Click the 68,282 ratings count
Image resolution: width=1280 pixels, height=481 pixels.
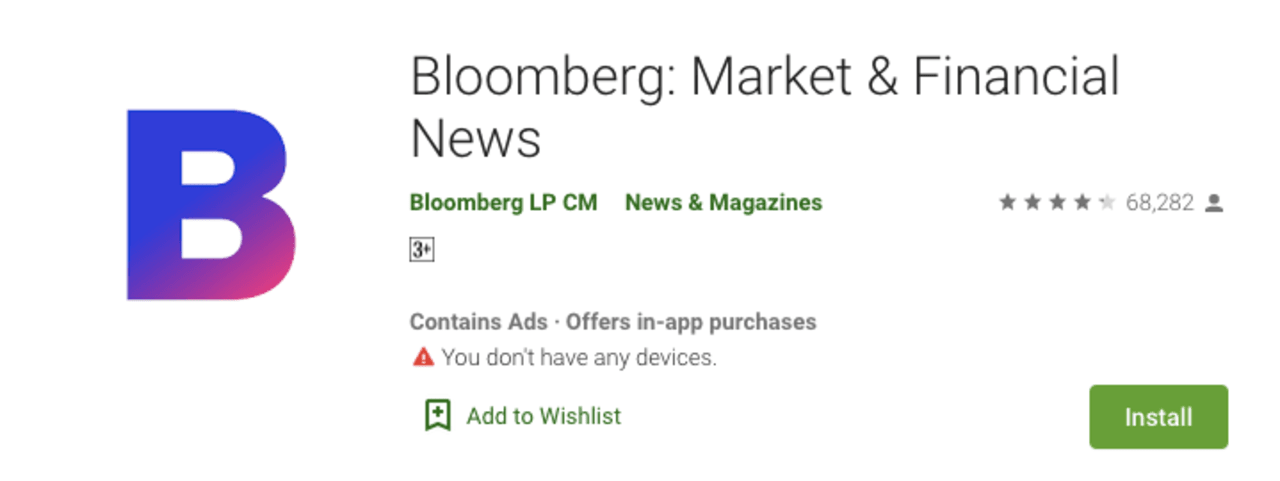coord(1160,203)
